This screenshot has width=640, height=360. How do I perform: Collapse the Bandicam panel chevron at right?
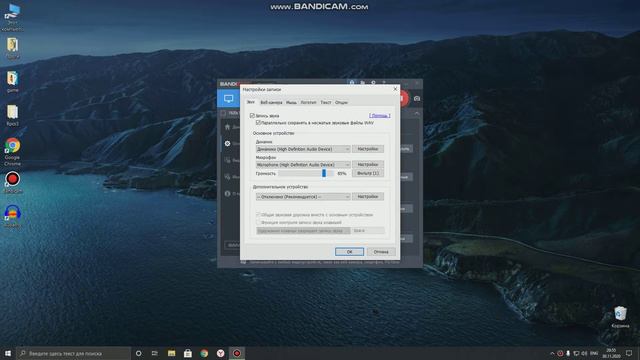417,113
